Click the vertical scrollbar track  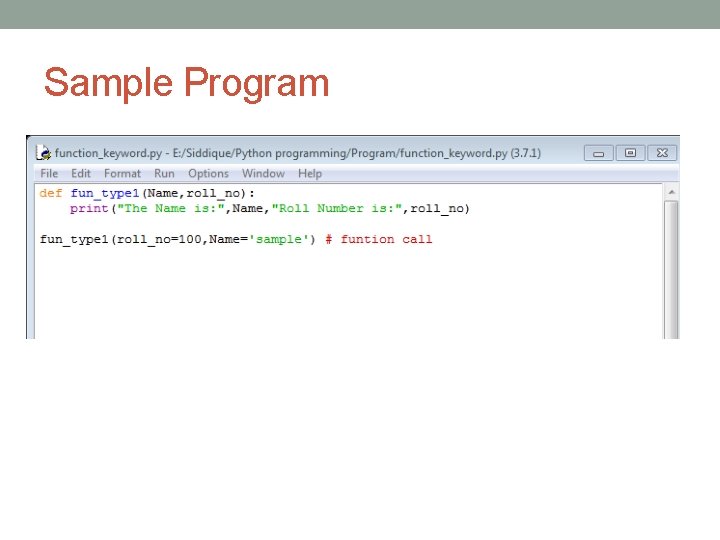point(671,270)
